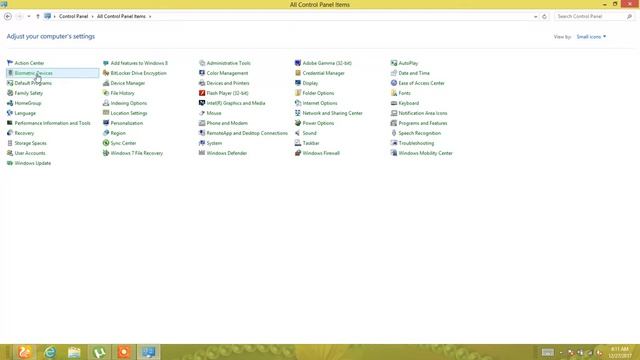
Task: Open the Speech Recognition microphone icon
Action: (x=393, y=133)
